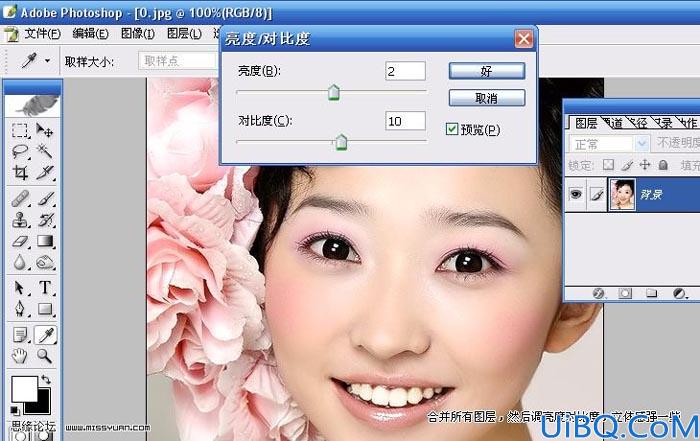Select the Clone Stamp tool
This screenshot has height=441, width=700.
(20, 220)
